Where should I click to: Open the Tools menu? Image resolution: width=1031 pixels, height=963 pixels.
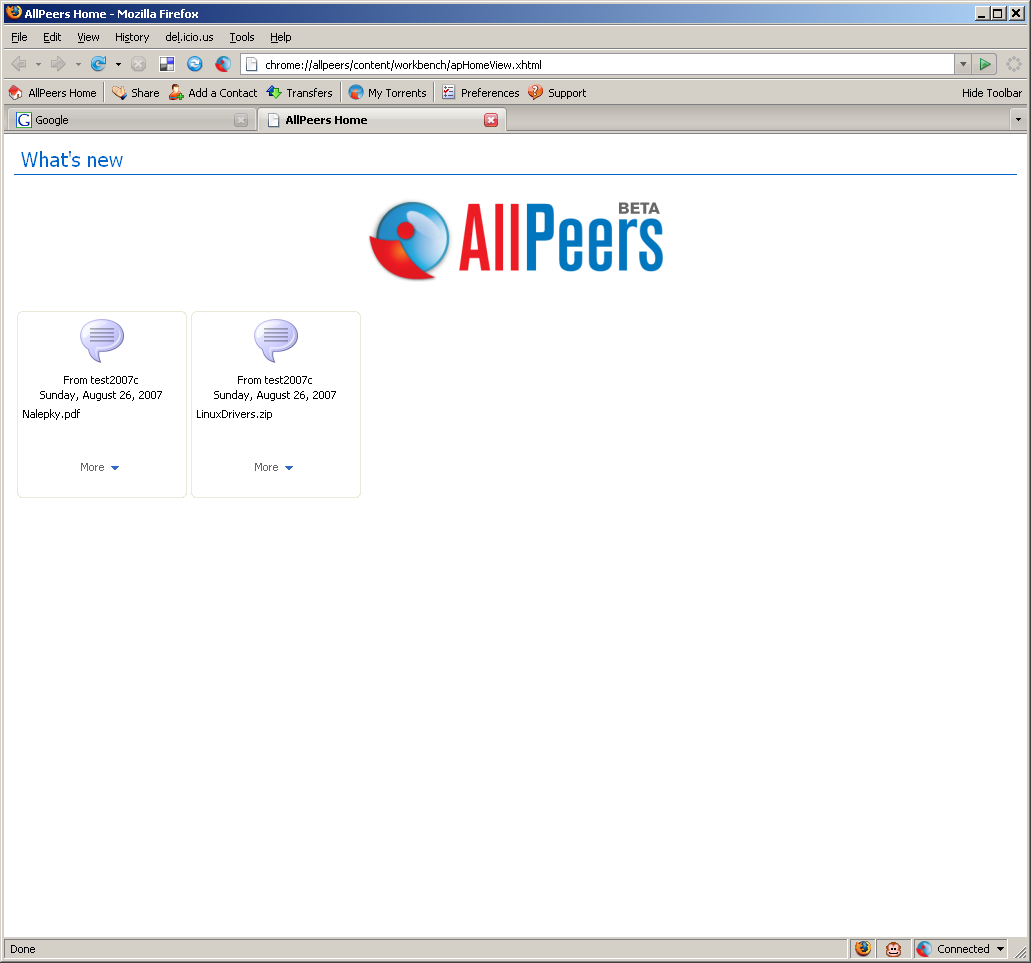click(241, 37)
